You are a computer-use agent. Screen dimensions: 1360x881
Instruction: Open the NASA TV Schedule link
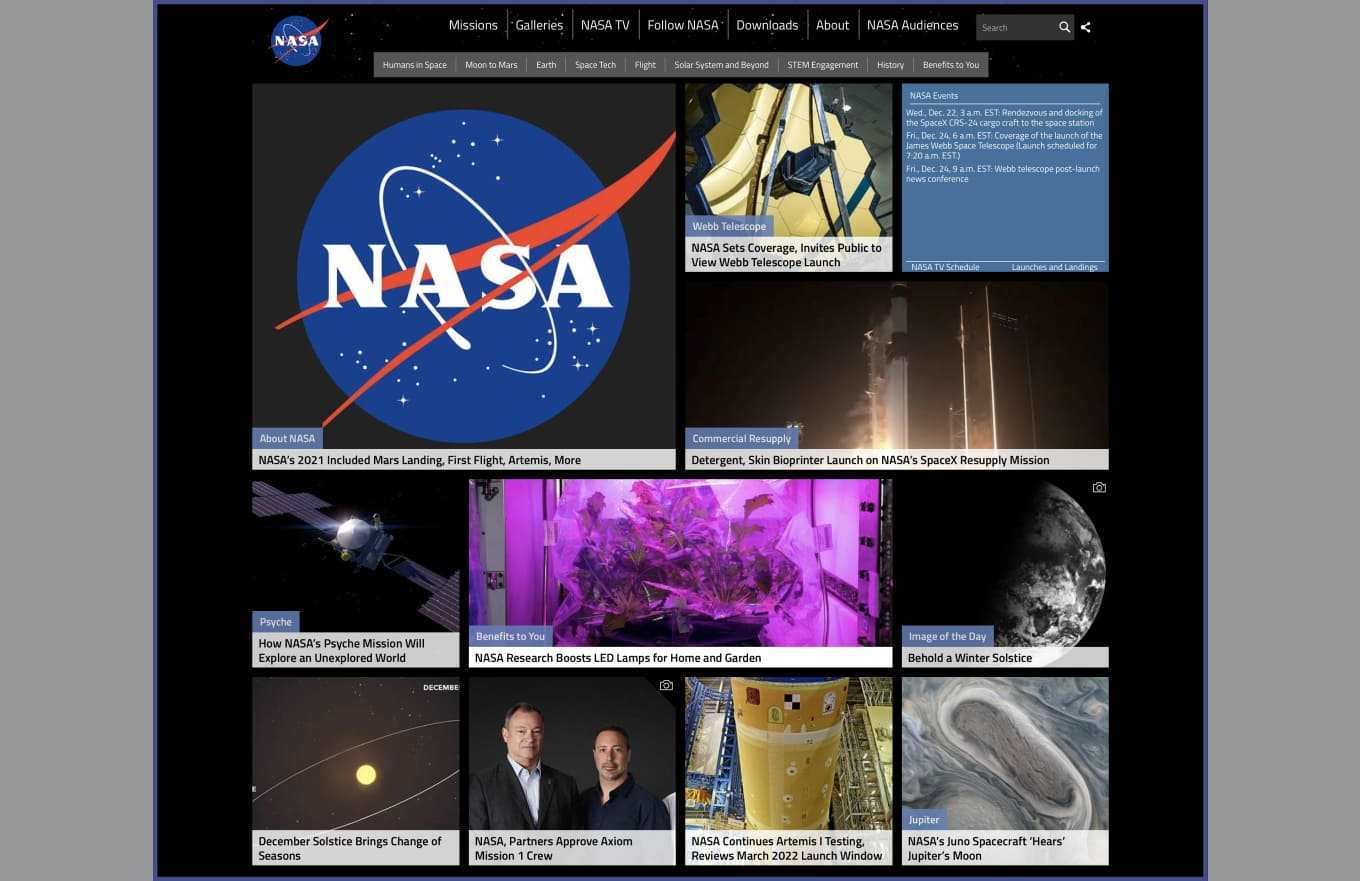click(945, 267)
